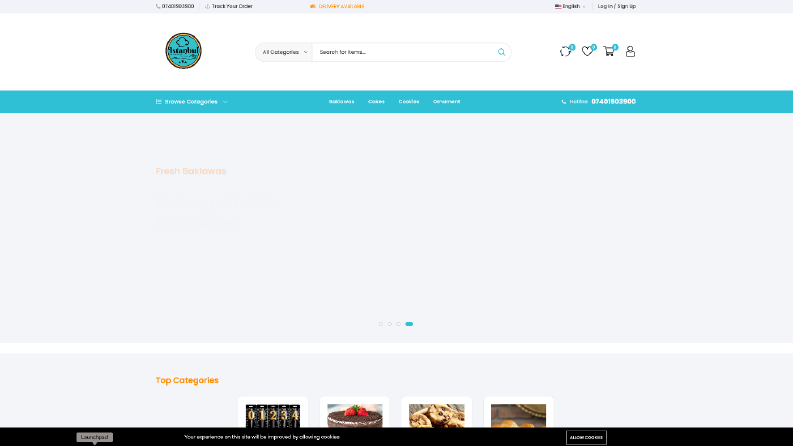
Task: Select the second carousel slide dot
Action: tap(389, 324)
